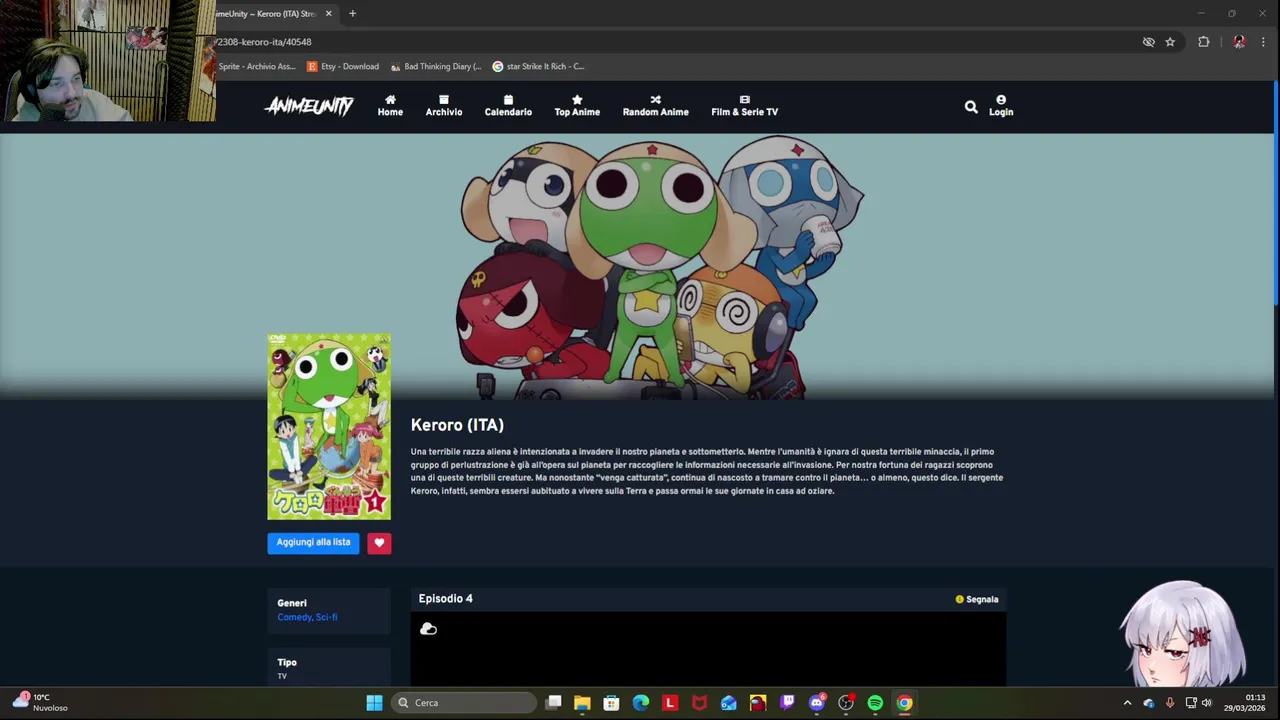Click the crossed-out eye icon in address bar
1280x720 pixels.
click(1148, 42)
